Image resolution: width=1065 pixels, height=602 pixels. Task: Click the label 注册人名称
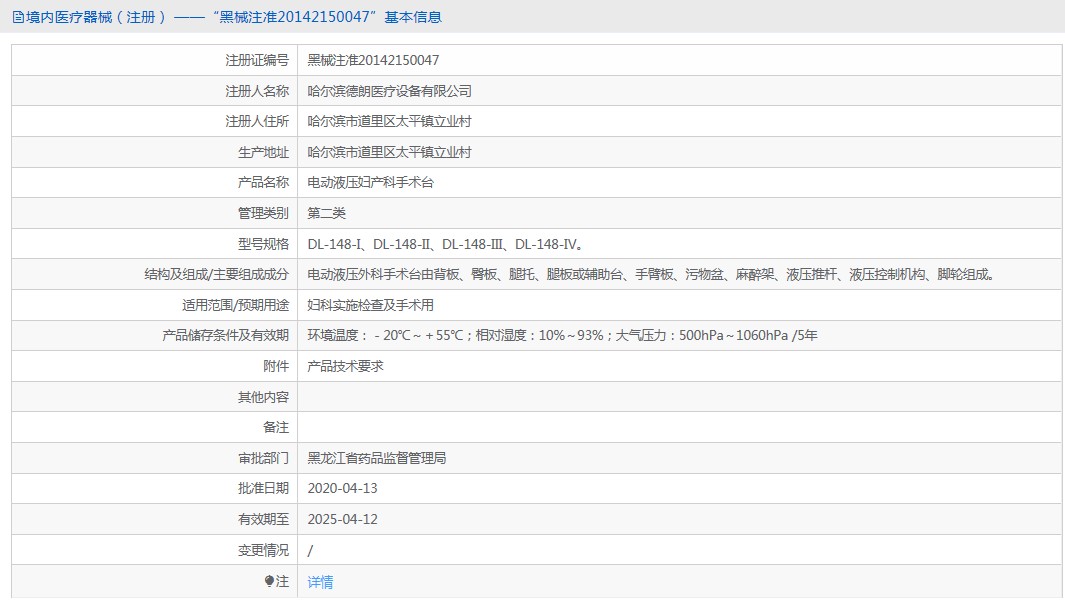(257, 91)
